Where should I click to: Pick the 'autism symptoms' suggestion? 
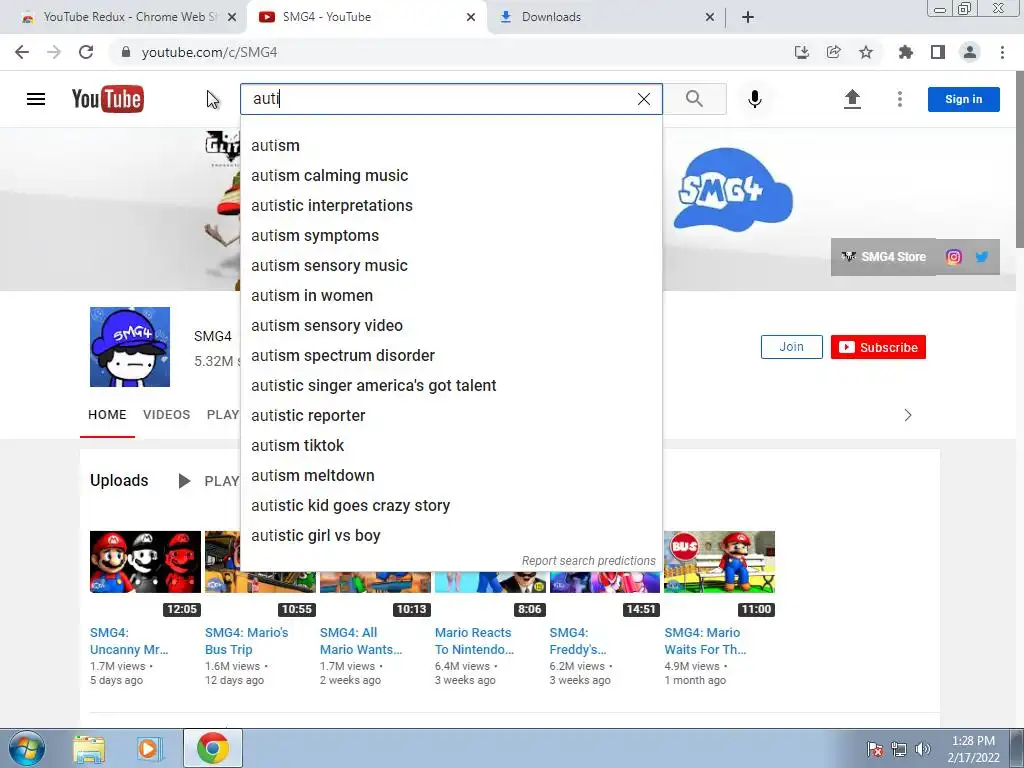pyautogui.click(x=451, y=236)
